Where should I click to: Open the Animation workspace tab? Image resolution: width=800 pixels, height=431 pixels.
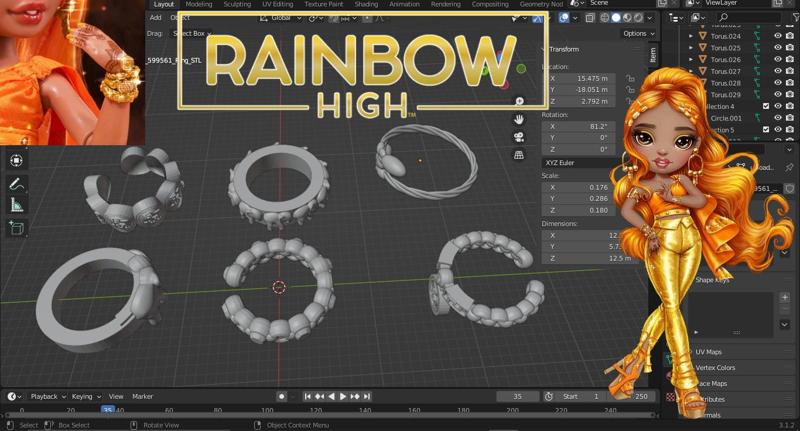click(405, 4)
